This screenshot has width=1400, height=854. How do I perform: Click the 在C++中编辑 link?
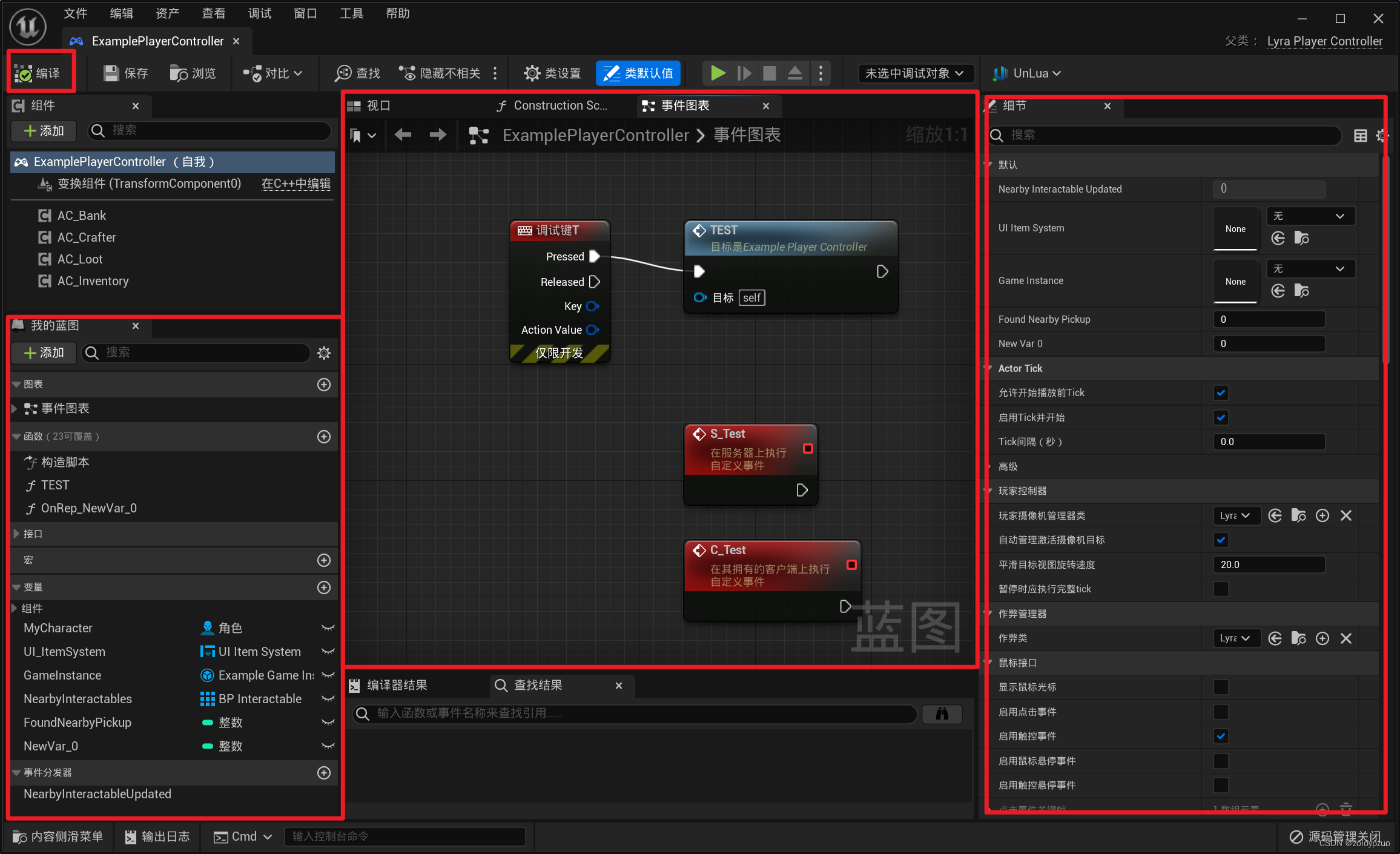point(296,184)
